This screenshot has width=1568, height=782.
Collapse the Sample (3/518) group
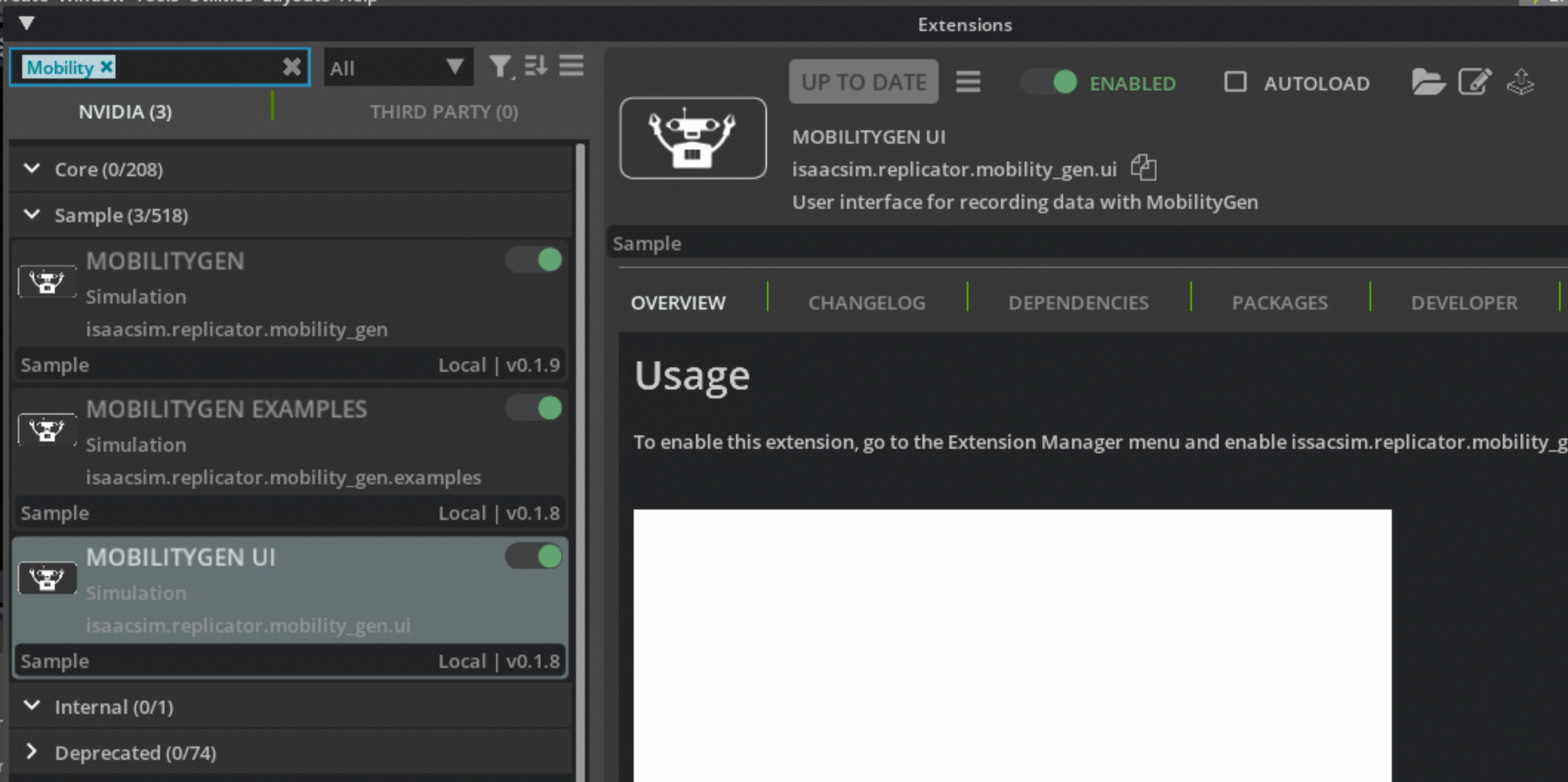32,215
